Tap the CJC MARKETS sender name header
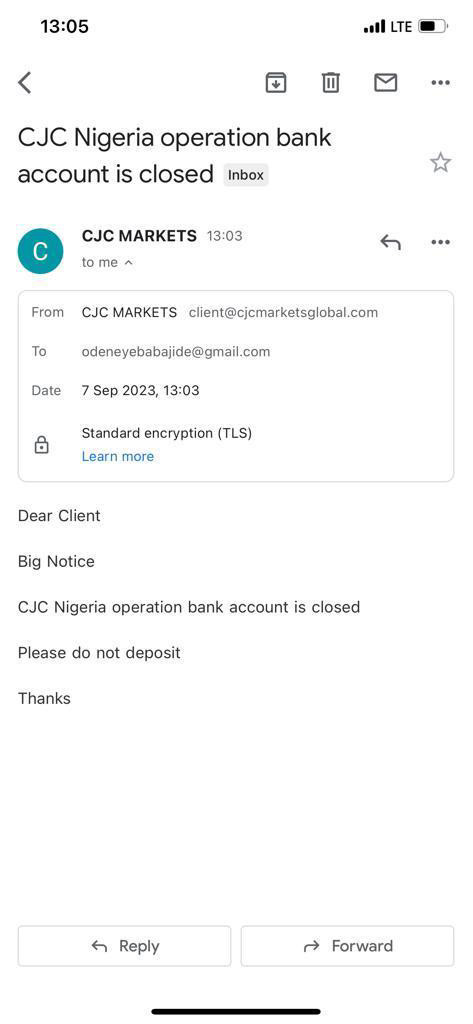The height and width of the screenshot is (1024, 473). coord(139,236)
